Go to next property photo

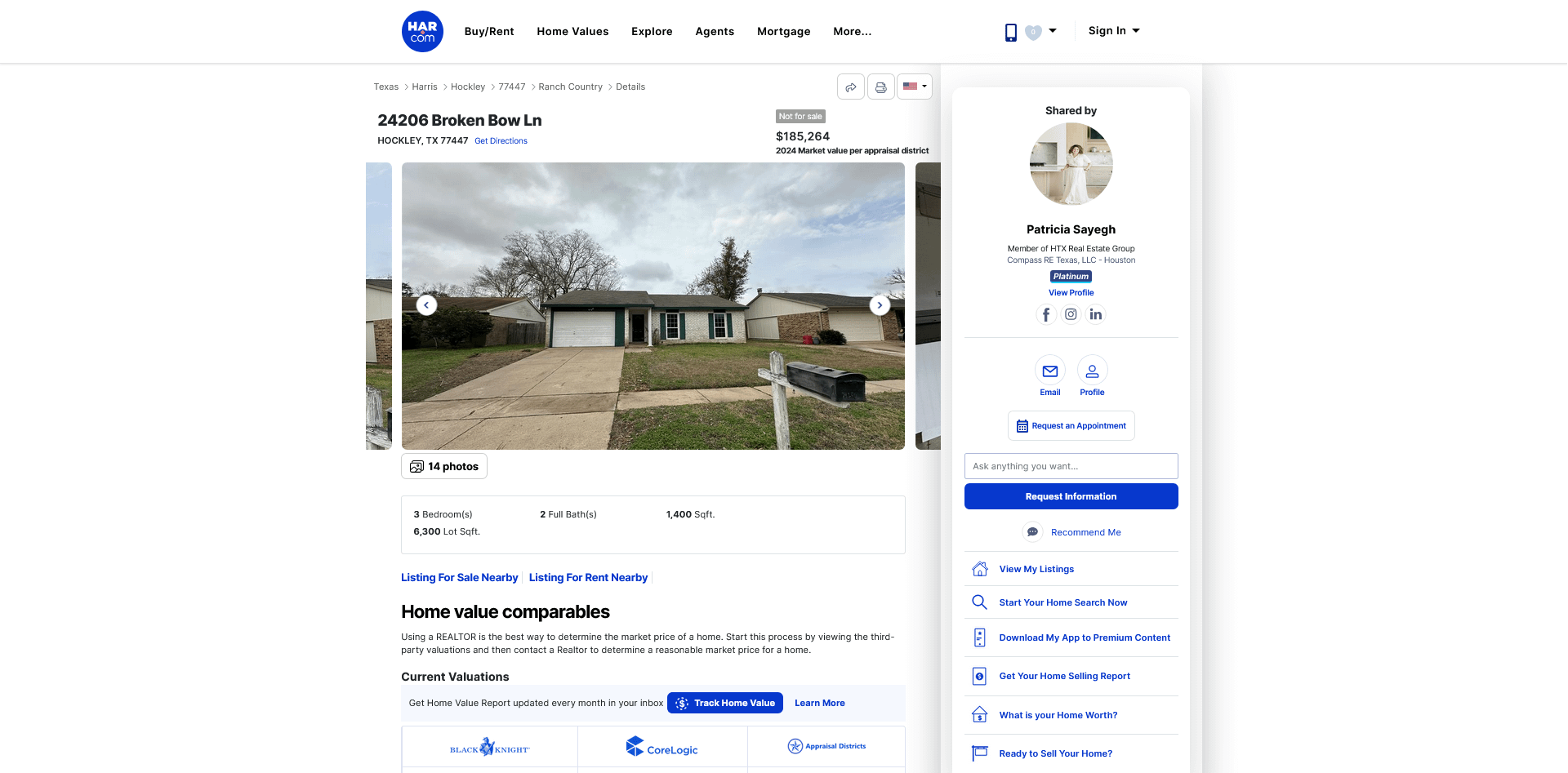[880, 305]
